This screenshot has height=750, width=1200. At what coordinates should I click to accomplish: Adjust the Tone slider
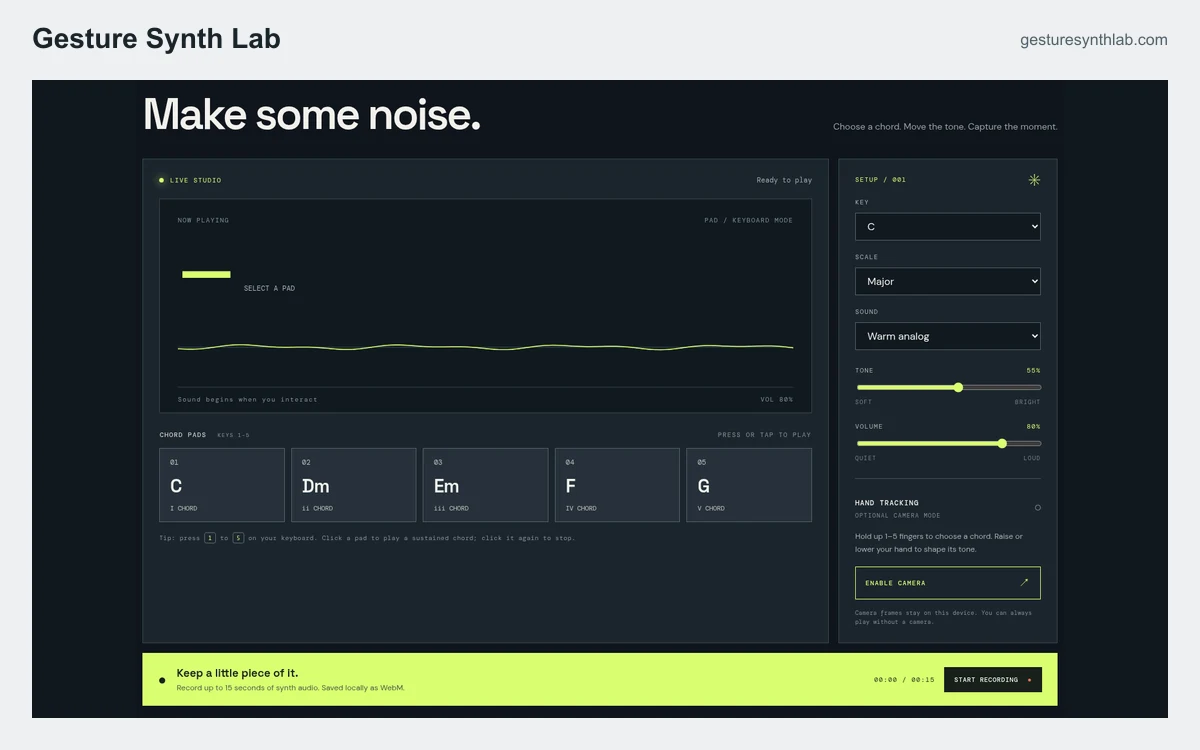click(948, 387)
